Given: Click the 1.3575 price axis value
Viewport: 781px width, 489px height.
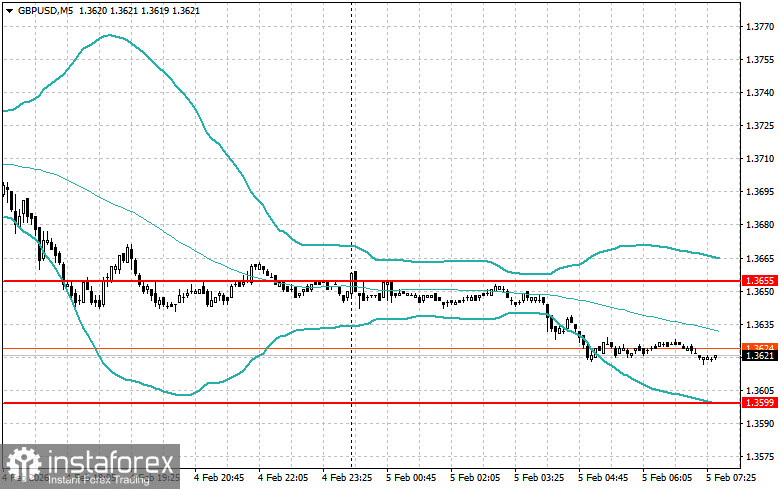Looking at the screenshot, I should [x=761, y=457].
